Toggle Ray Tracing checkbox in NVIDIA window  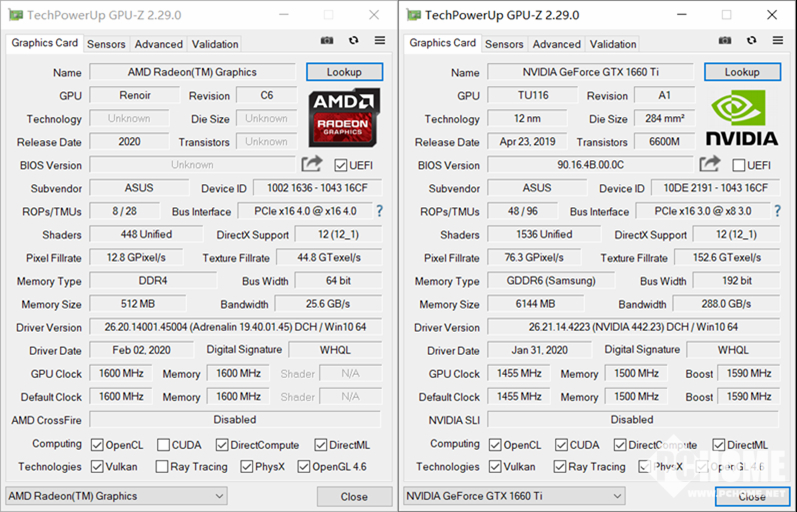(x=560, y=467)
